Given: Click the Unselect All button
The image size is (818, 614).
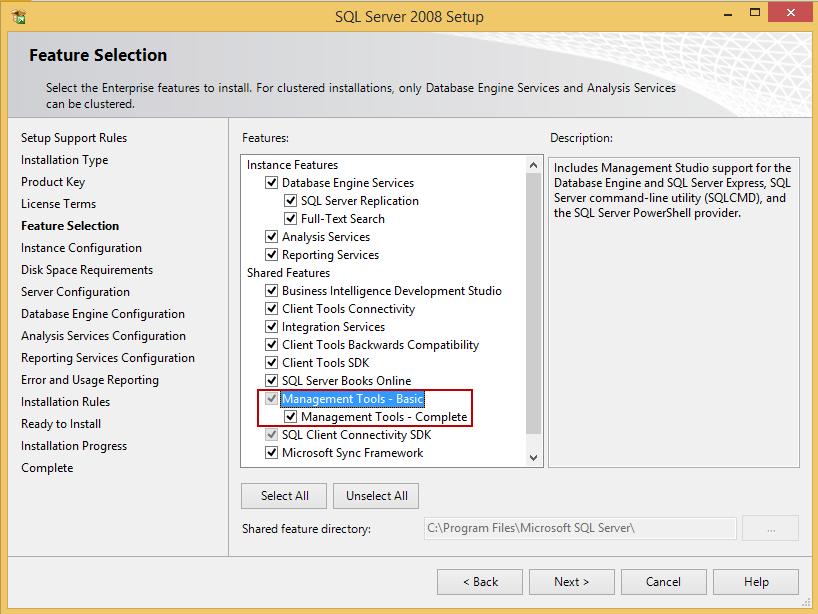Looking at the screenshot, I should pyautogui.click(x=376, y=496).
